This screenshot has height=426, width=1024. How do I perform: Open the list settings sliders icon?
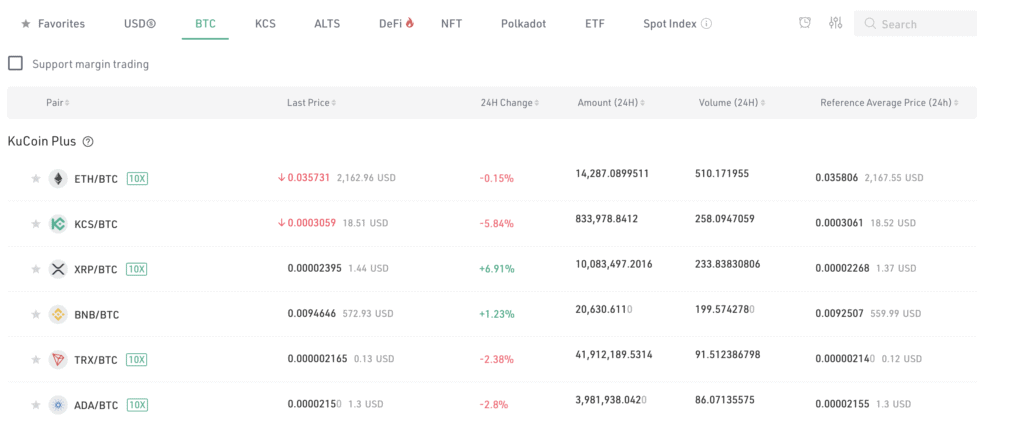(835, 23)
